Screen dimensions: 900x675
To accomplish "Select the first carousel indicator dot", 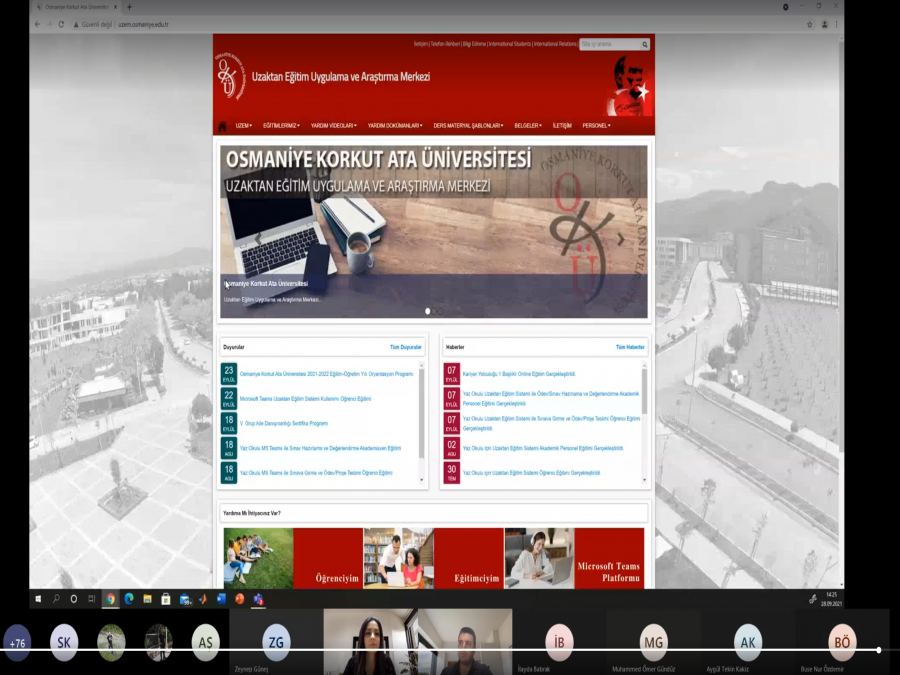I will click(427, 311).
